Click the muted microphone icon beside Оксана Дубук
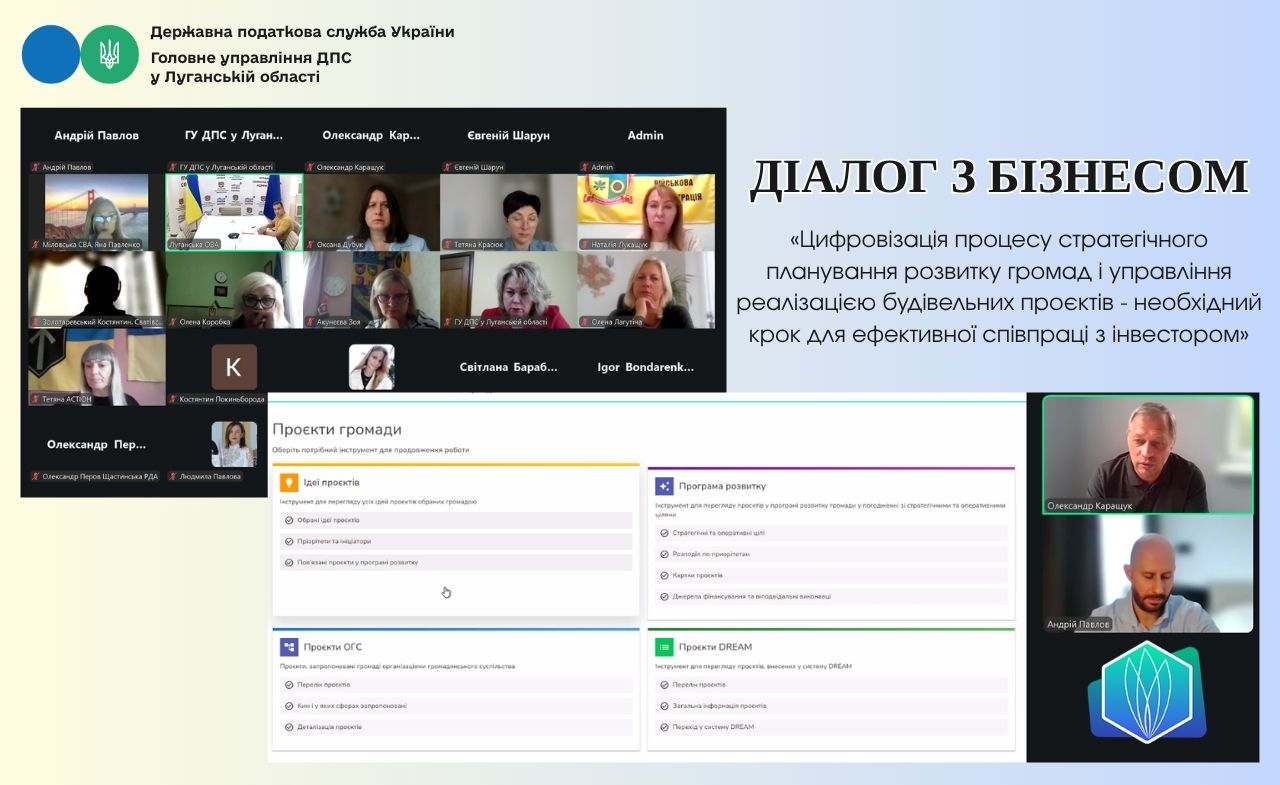 click(x=312, y=245)
